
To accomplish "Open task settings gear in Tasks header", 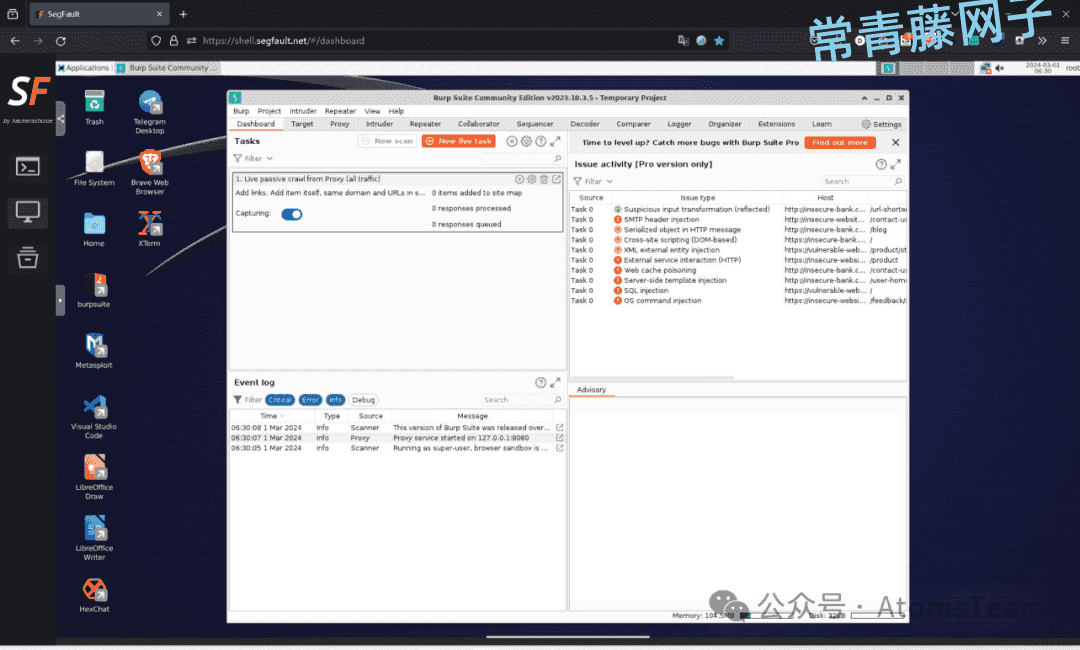I will pos(526,141).
